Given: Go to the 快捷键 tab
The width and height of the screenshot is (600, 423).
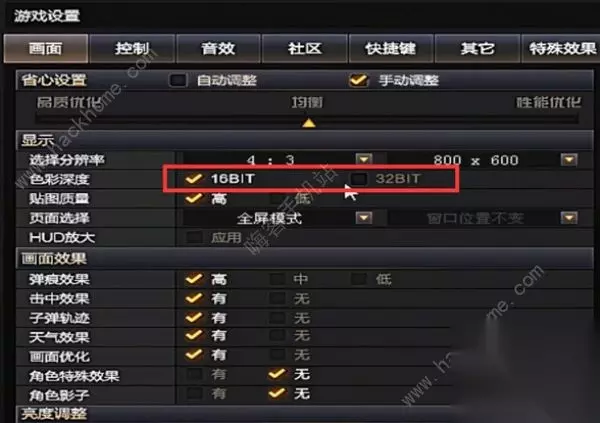Looking at the screenshot, I should [391, 49].
